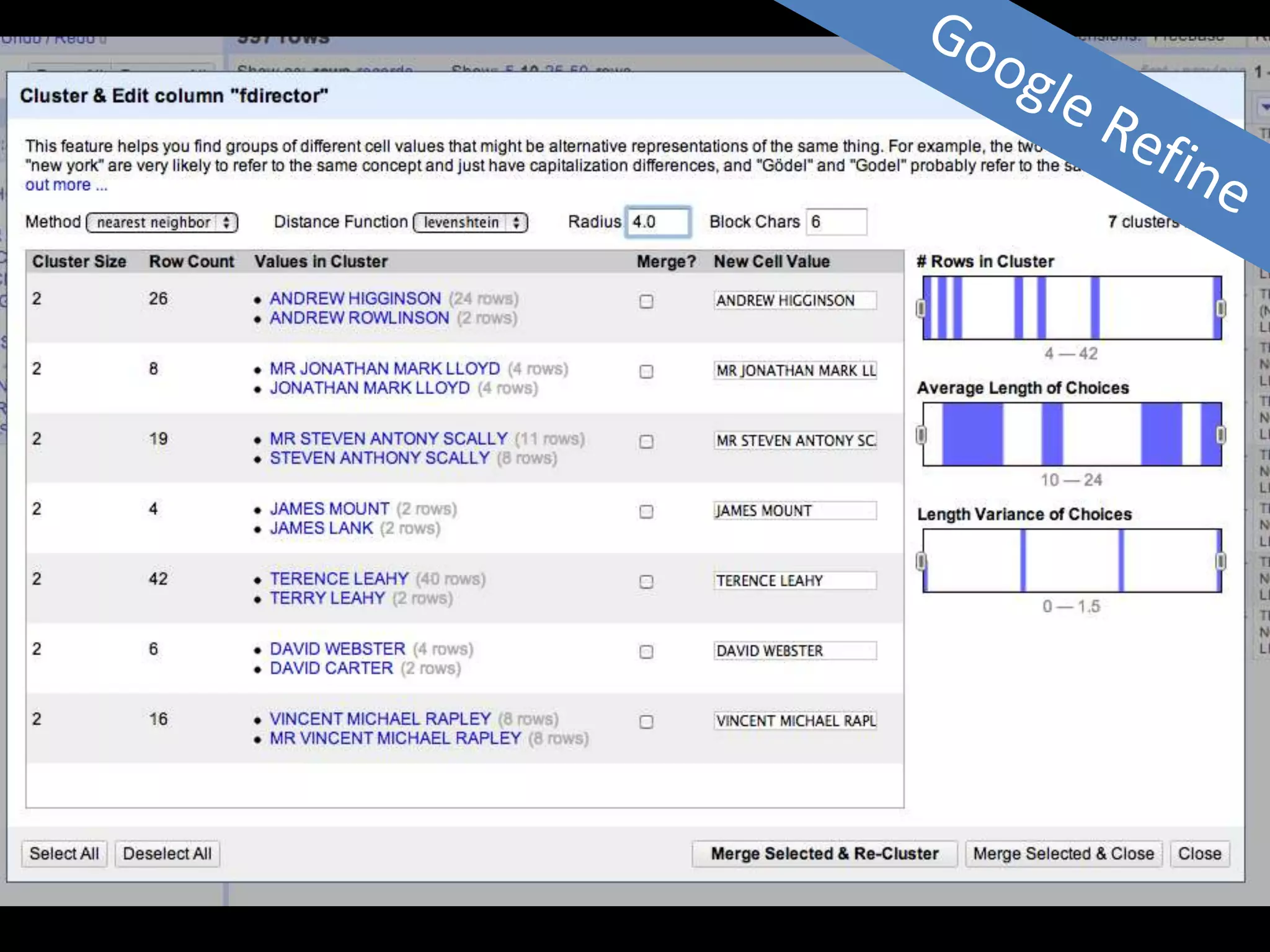Click ANDREW ROWLINSON cluster value link
The width and height of the screenshot is (1270, 952).
coord(359,318)
